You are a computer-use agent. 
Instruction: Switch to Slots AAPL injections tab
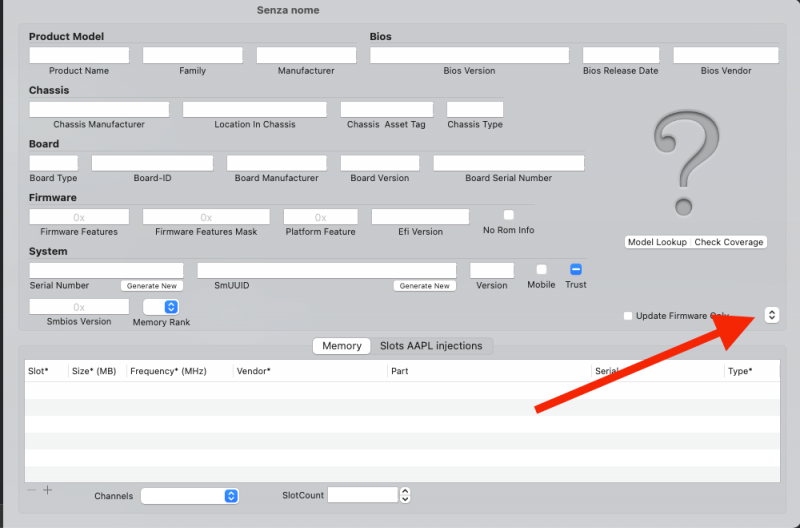tap(431, 346)
